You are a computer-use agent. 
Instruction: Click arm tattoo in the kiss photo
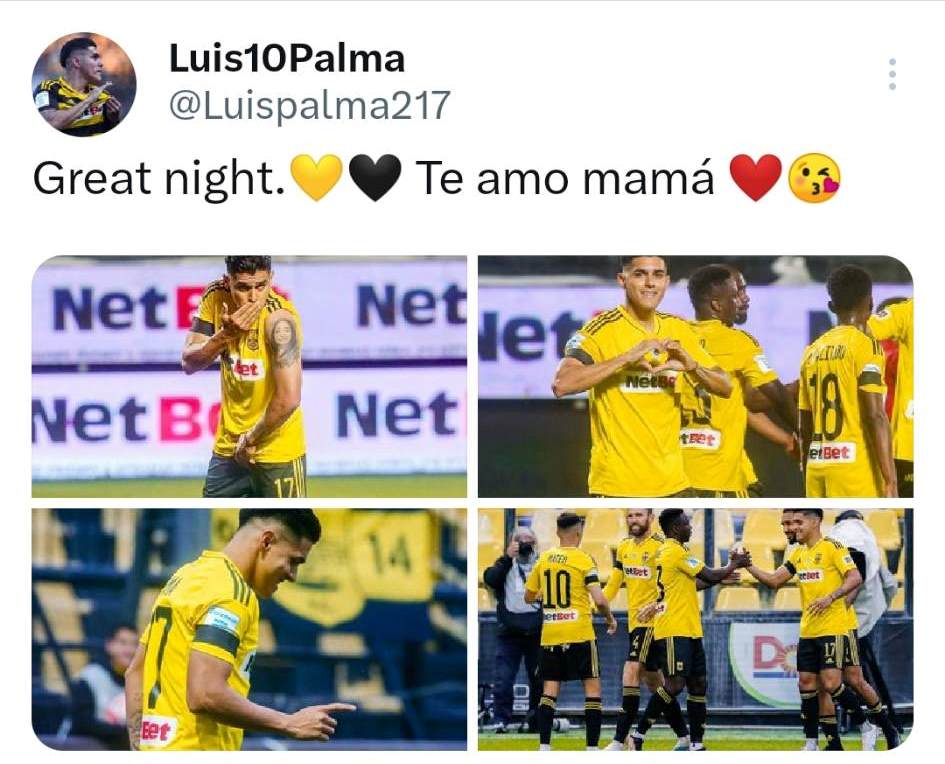[x=284, y=343]
